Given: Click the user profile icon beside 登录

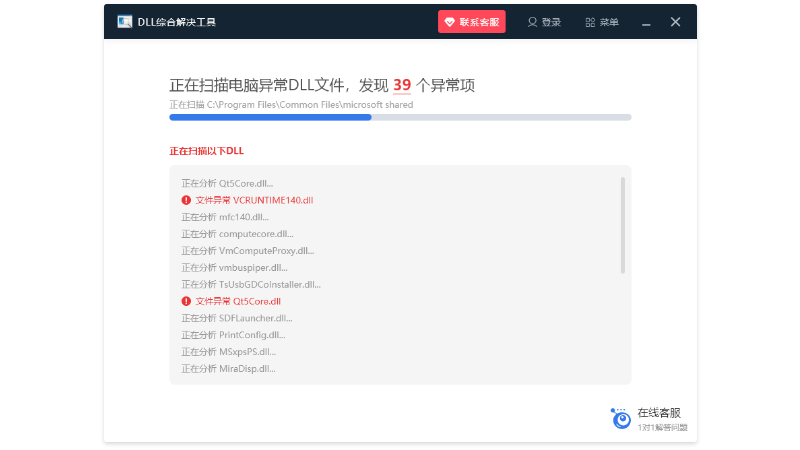Looking at the screenshot, I should click(532, 22).
